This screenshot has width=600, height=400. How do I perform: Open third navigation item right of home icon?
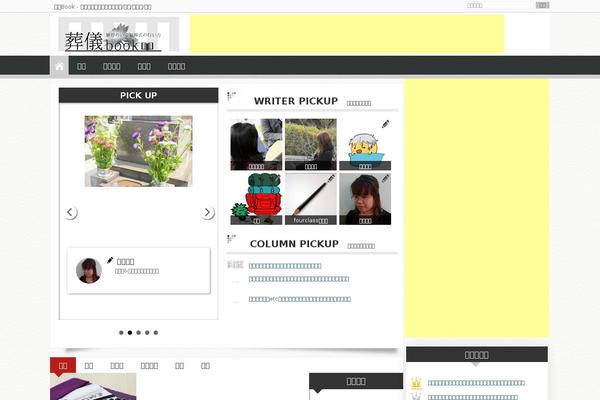pos(144,66)
